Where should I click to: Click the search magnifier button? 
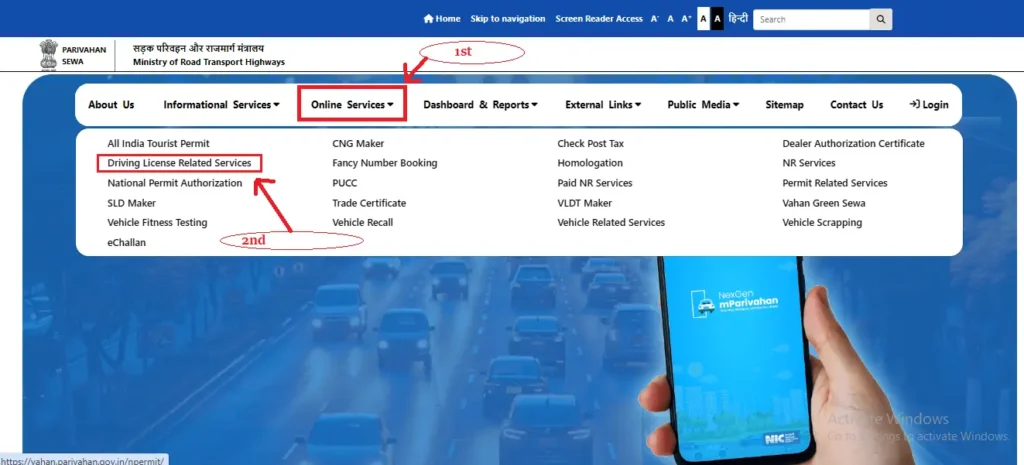click(880, 19)
